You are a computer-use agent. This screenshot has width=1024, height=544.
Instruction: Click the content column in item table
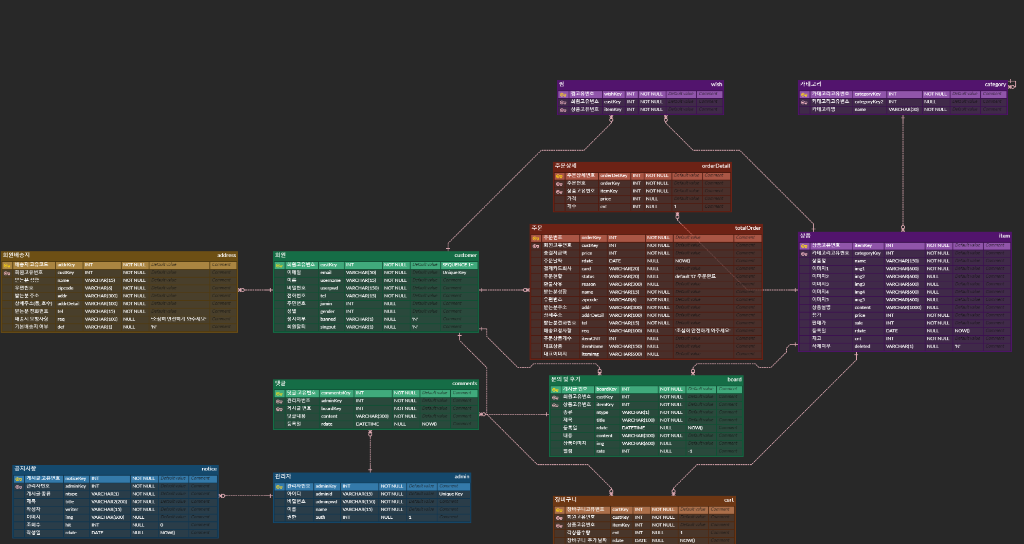pos(862,308)
